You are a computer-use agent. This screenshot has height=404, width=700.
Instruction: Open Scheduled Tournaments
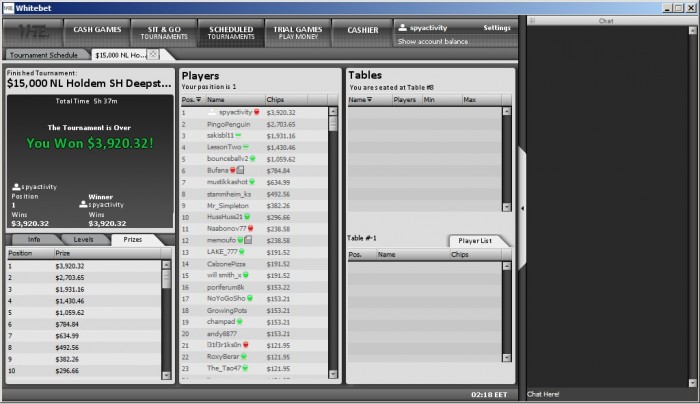pyautogui.click(x=231, y=32)
